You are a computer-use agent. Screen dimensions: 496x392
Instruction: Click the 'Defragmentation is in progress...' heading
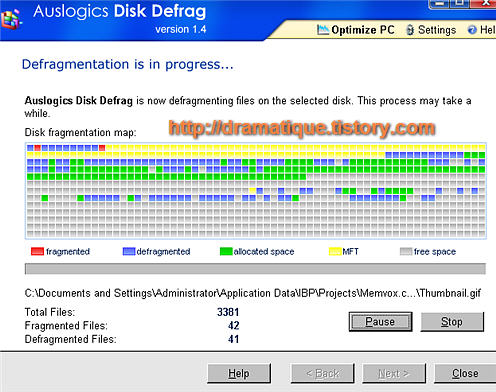click(x=127, y=64)
